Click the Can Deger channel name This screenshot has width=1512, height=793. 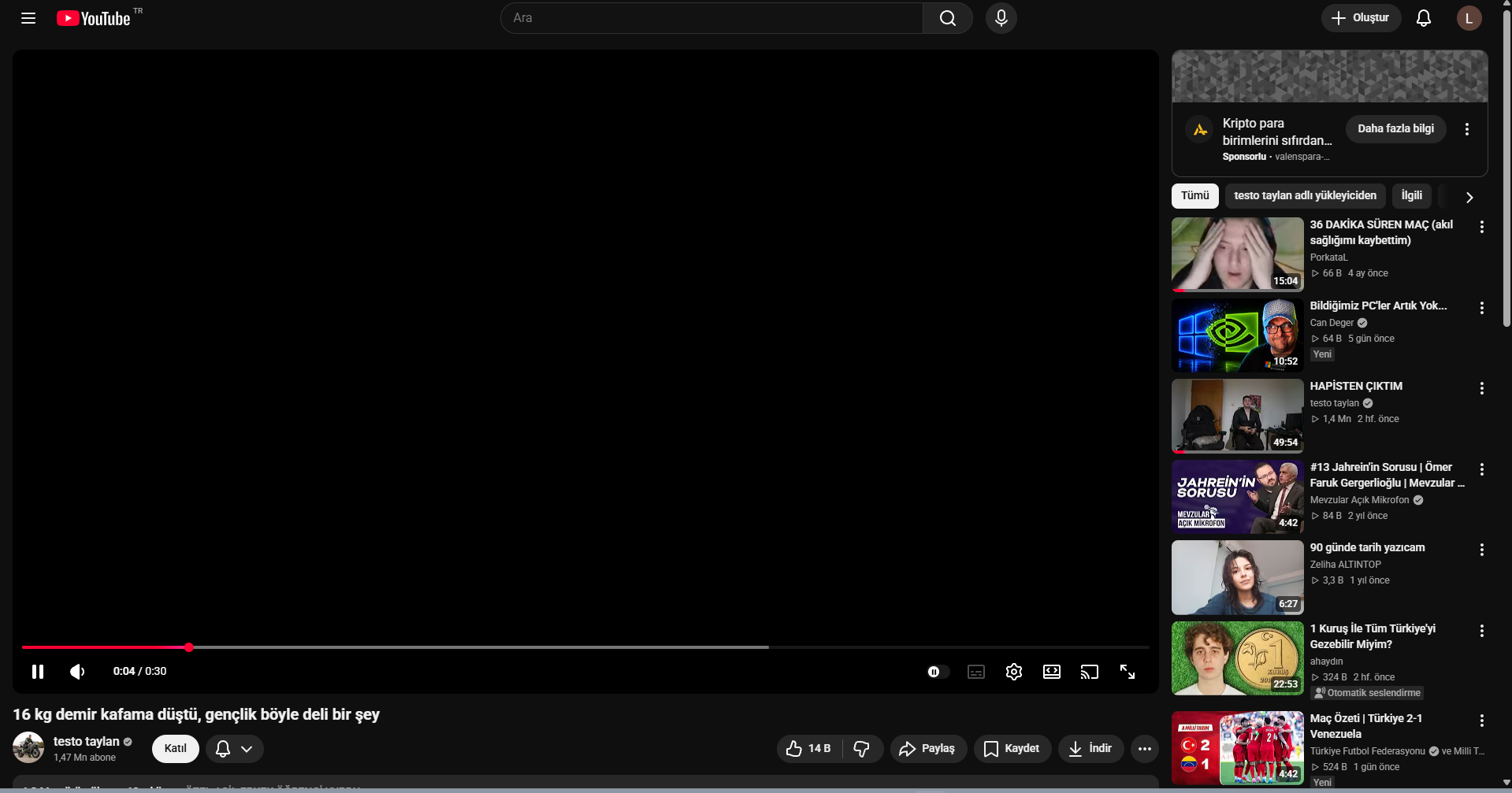coord(1332,323)
